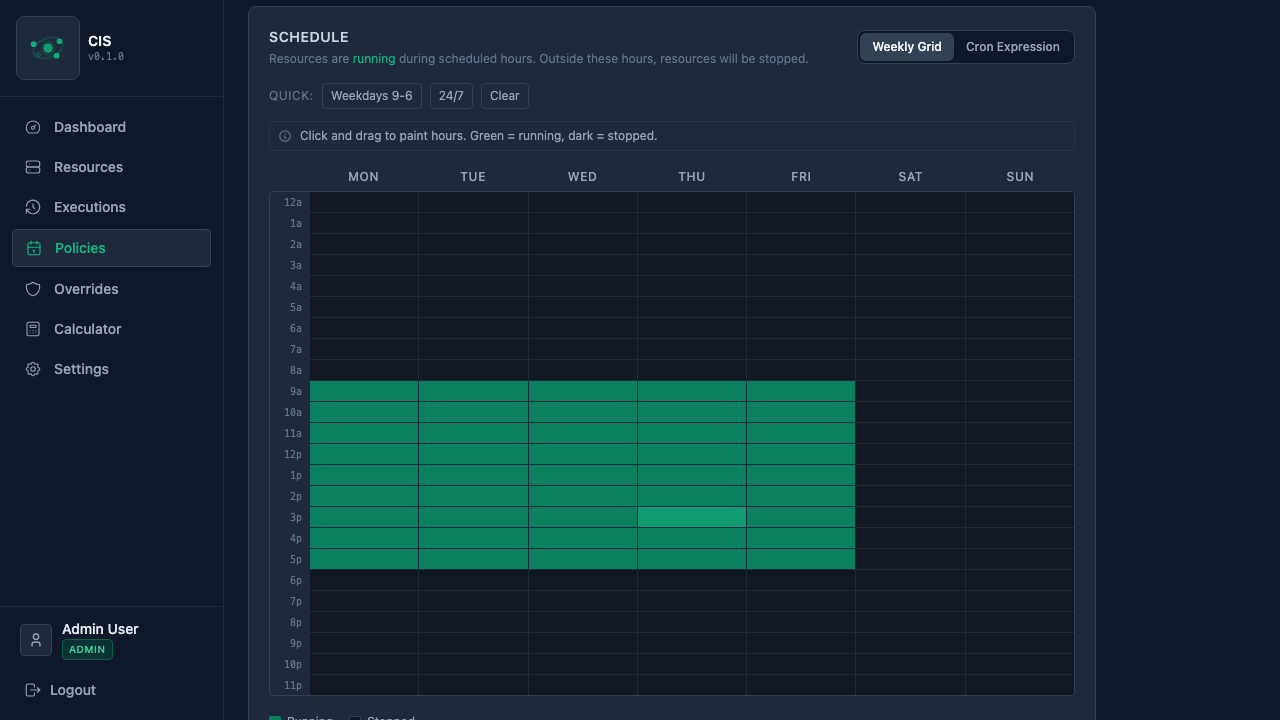This screenshot has height=720, width=1280.
Task: Click the MON column header
Action: (364, 177)
